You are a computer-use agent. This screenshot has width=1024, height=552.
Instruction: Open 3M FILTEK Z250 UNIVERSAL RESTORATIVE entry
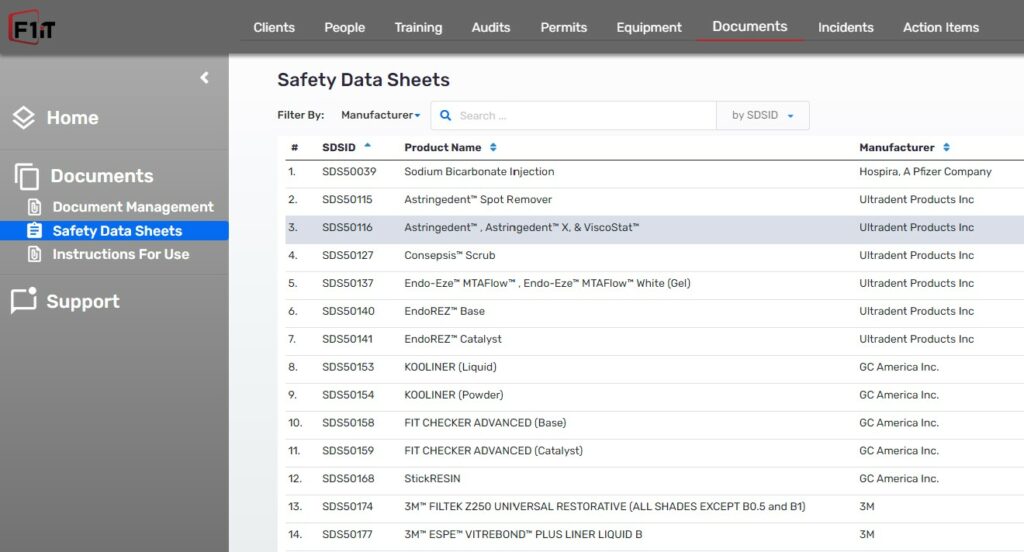pos(605,507)
